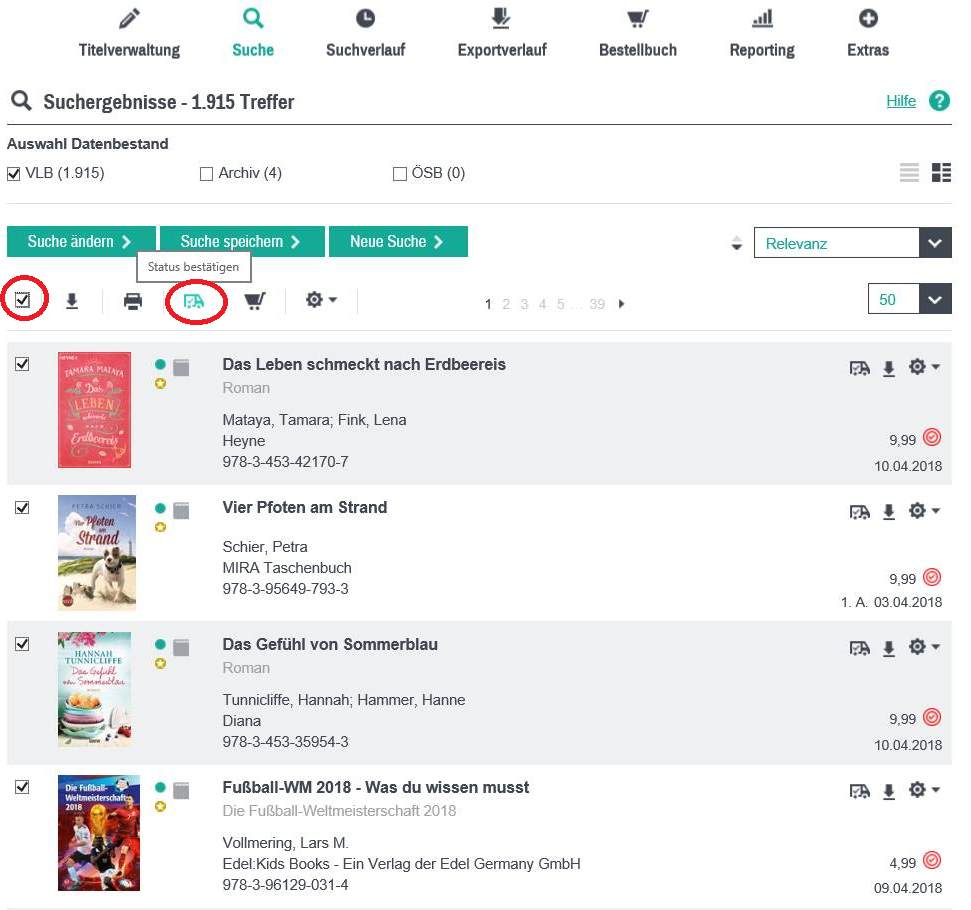Open the results-per-page dropdown showing 50
Screen dimensions: 971x910
(909, 299)
